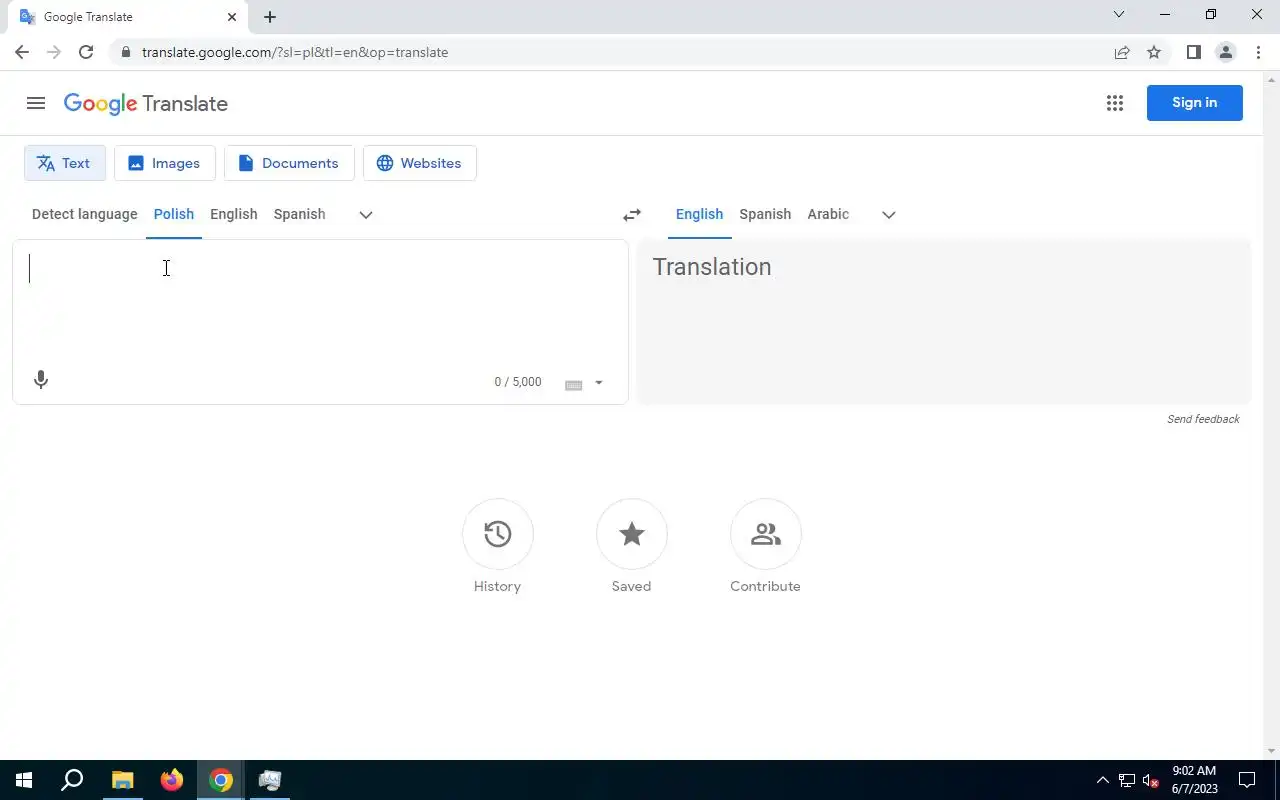
Task: Click the address bar URL
Action: (295, 52)
